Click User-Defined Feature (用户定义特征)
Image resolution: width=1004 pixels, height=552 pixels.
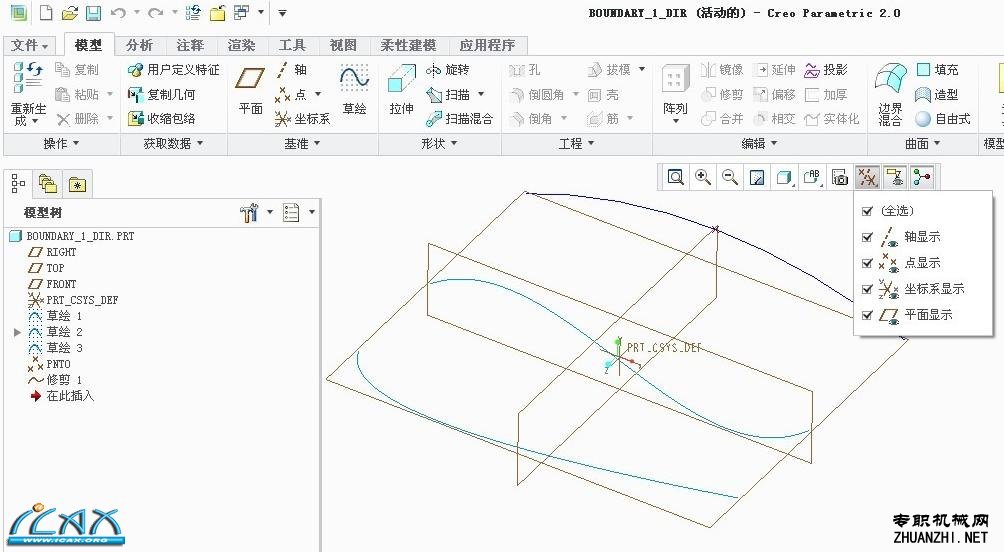[x=174, y=70]
